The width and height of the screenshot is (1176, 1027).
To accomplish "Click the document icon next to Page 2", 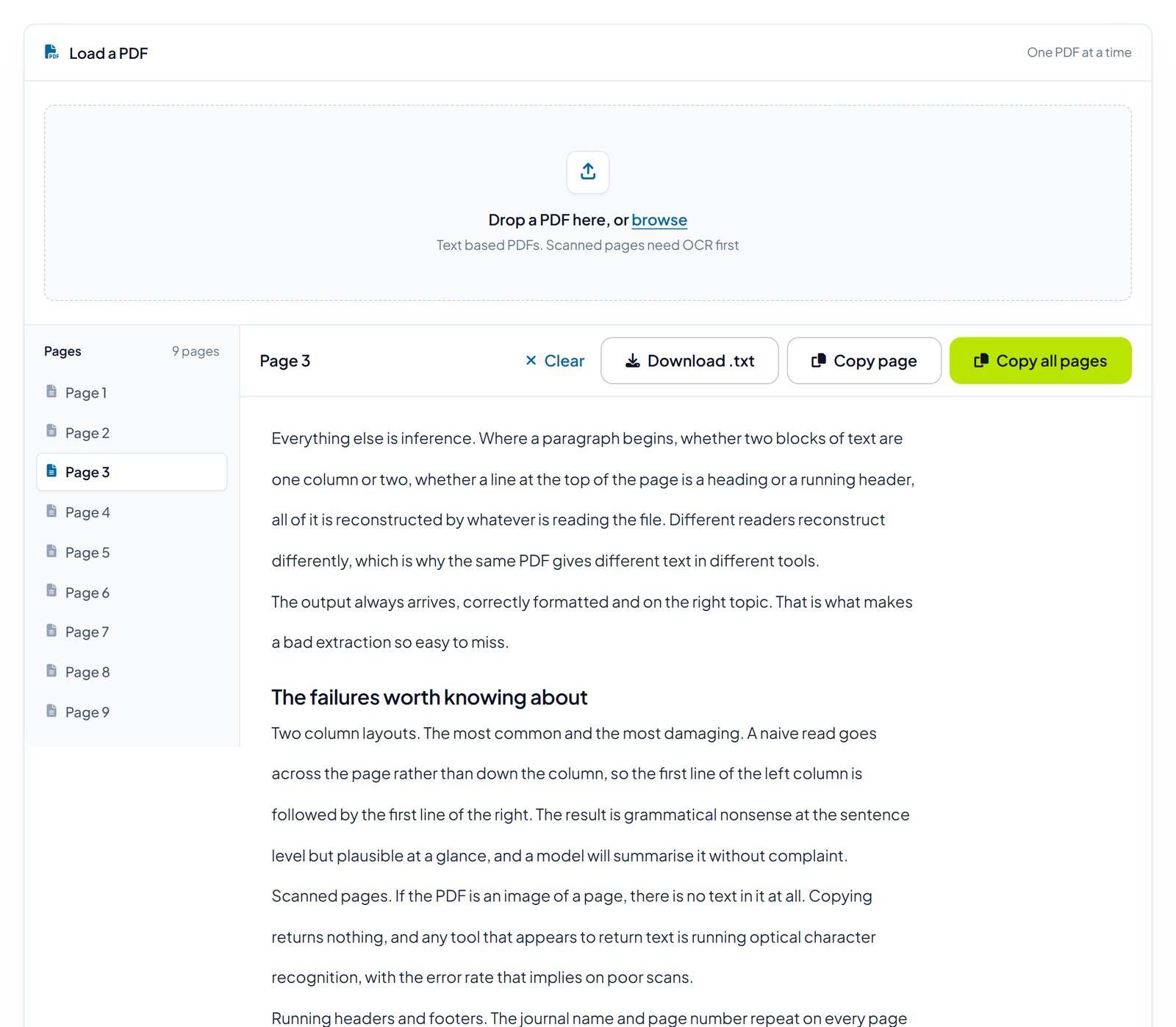I will [51, 431].
